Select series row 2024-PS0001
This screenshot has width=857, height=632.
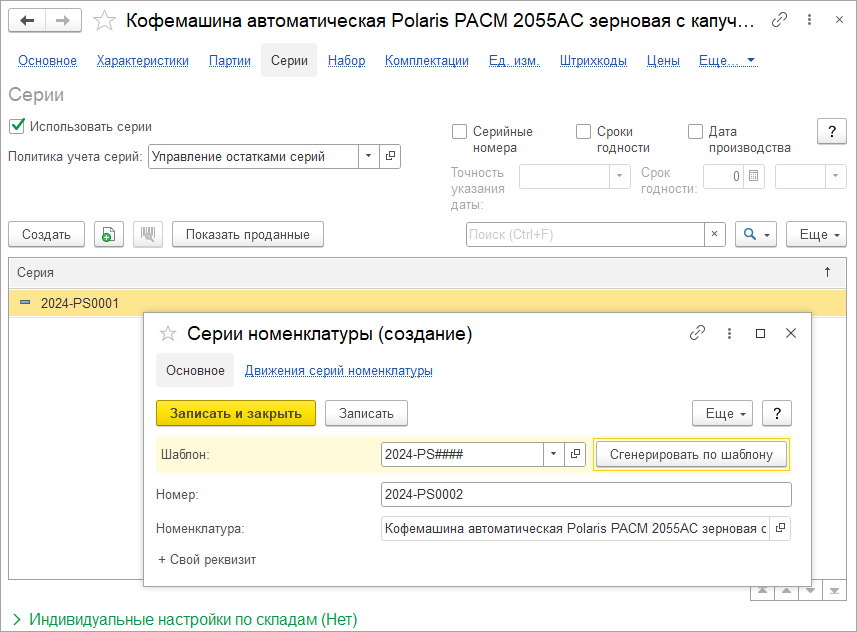point(427,303)
